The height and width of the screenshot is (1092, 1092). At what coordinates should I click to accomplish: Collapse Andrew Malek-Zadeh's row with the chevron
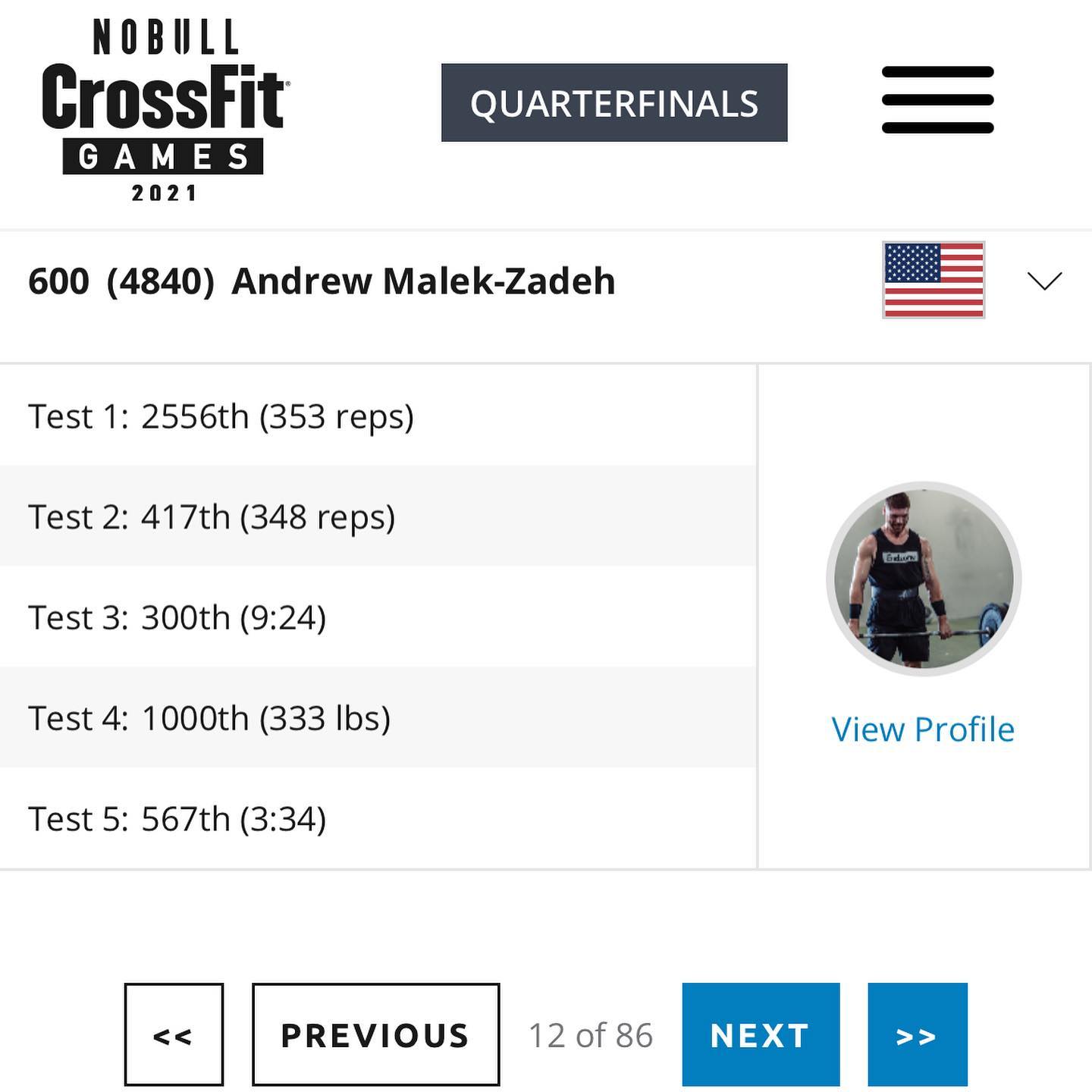(1044, 281)
